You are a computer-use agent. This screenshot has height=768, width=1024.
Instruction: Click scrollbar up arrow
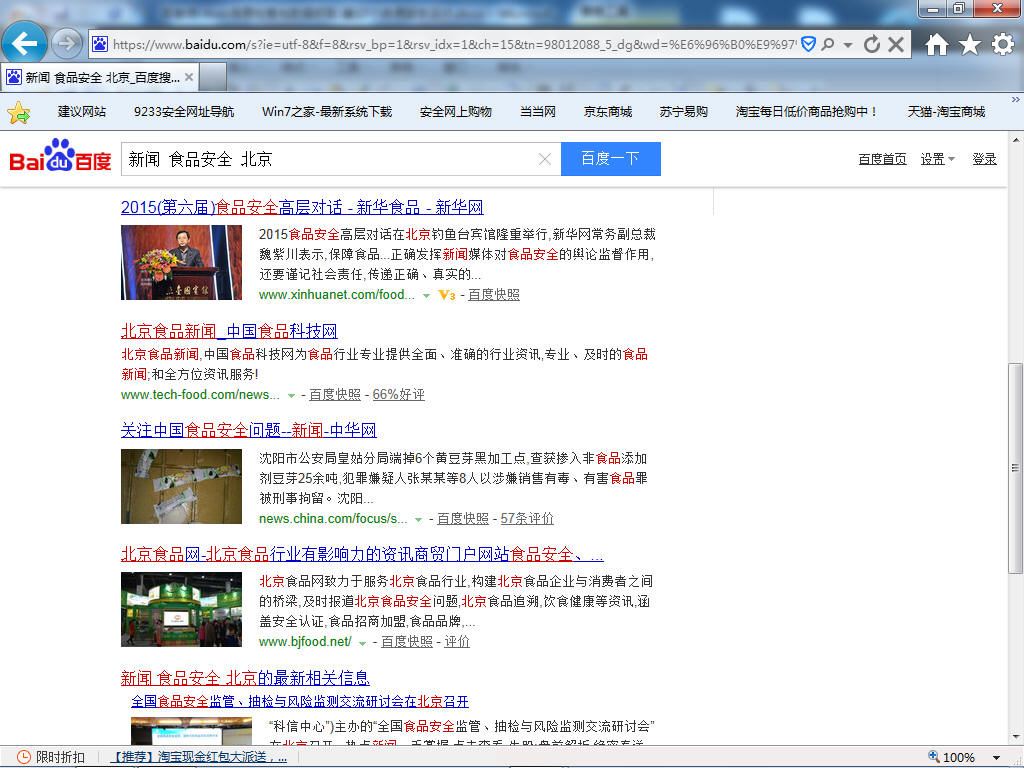1016,140
